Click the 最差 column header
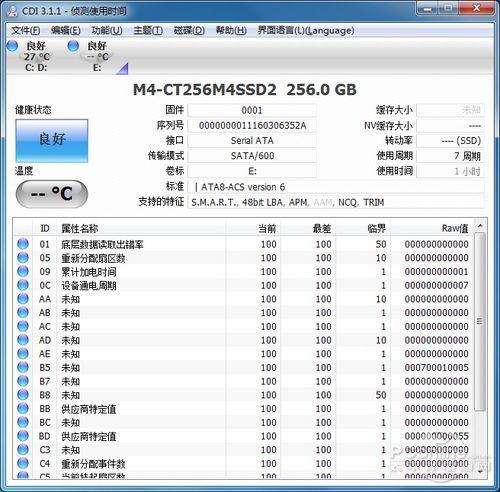This screenshot has width=500, height=492. (x=308, y=229)
